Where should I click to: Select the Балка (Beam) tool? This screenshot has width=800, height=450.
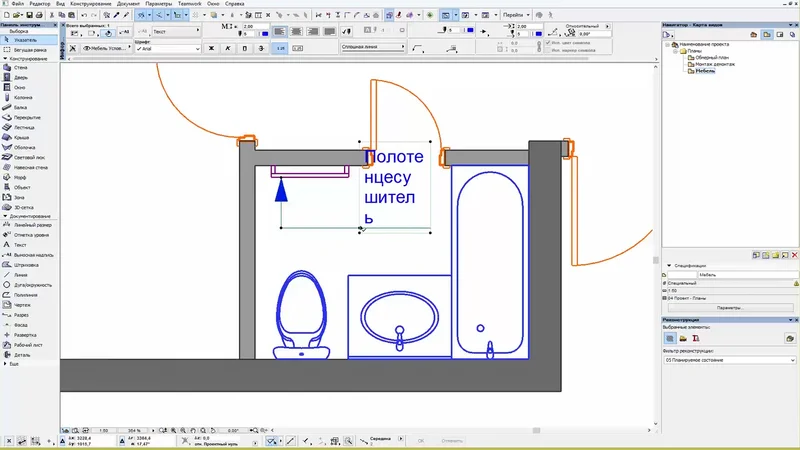tap(20, 108)
